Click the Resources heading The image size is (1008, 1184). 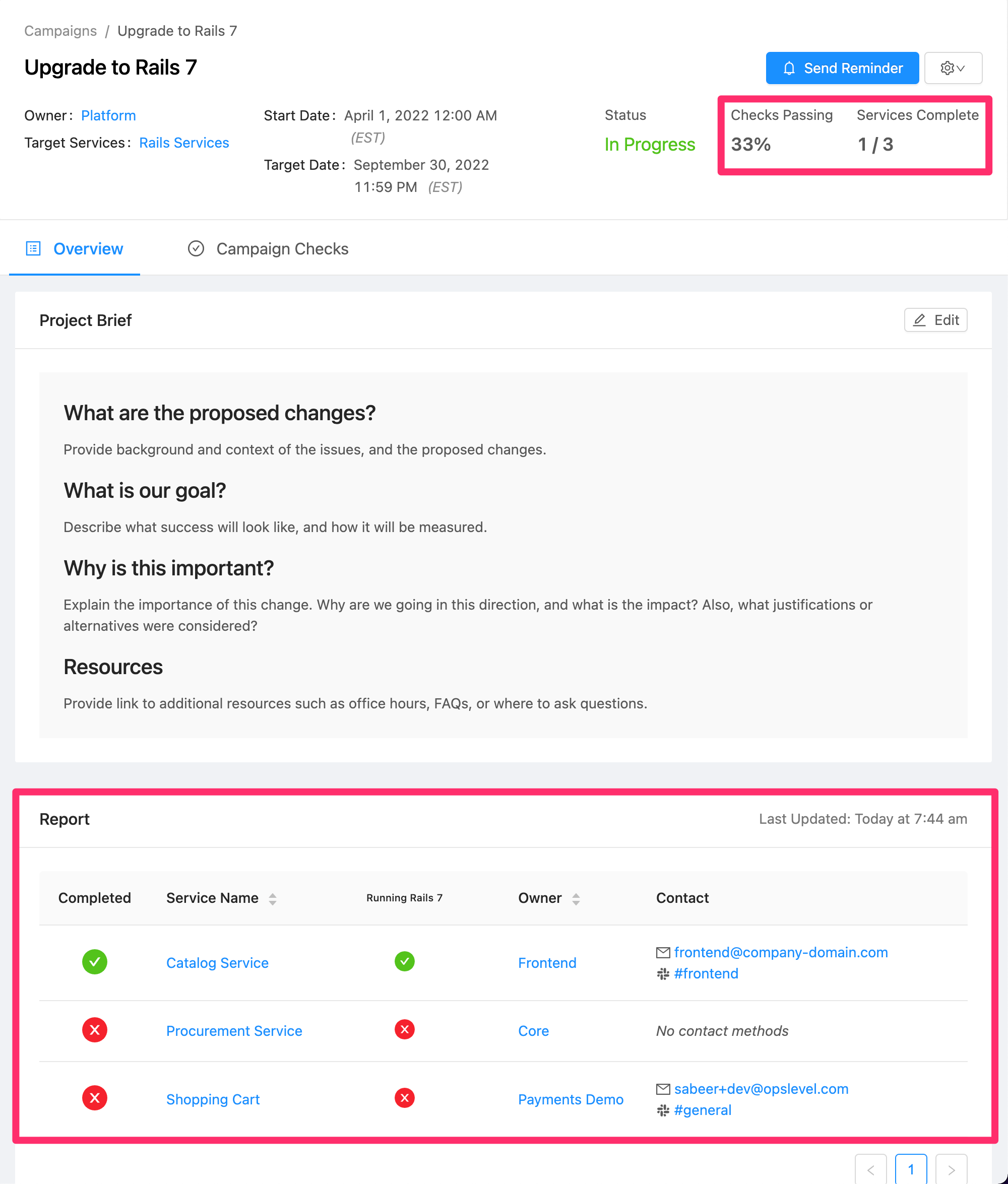pyautogui.click(x=113, y=667)
